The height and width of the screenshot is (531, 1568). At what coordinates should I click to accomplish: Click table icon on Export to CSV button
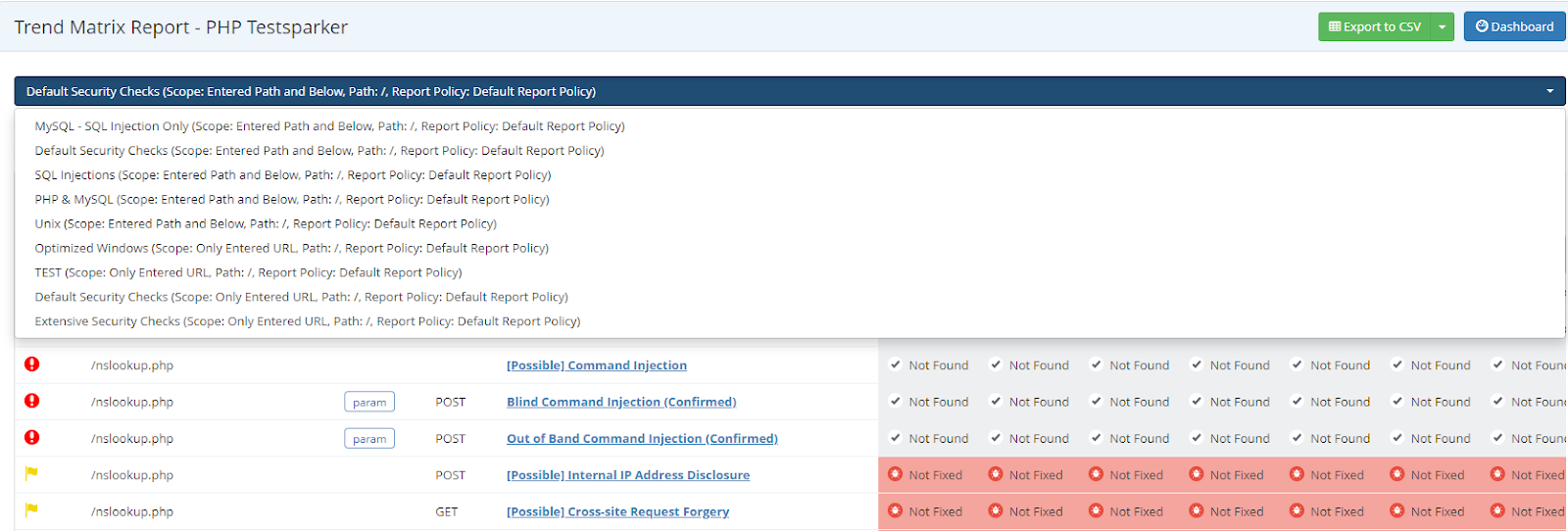[x=1334, y=26]
